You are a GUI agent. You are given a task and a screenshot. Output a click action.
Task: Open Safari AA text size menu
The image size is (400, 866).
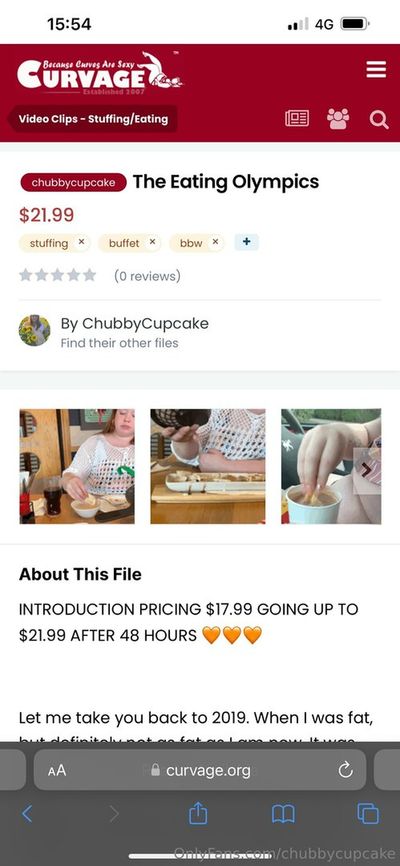[57, 770]
